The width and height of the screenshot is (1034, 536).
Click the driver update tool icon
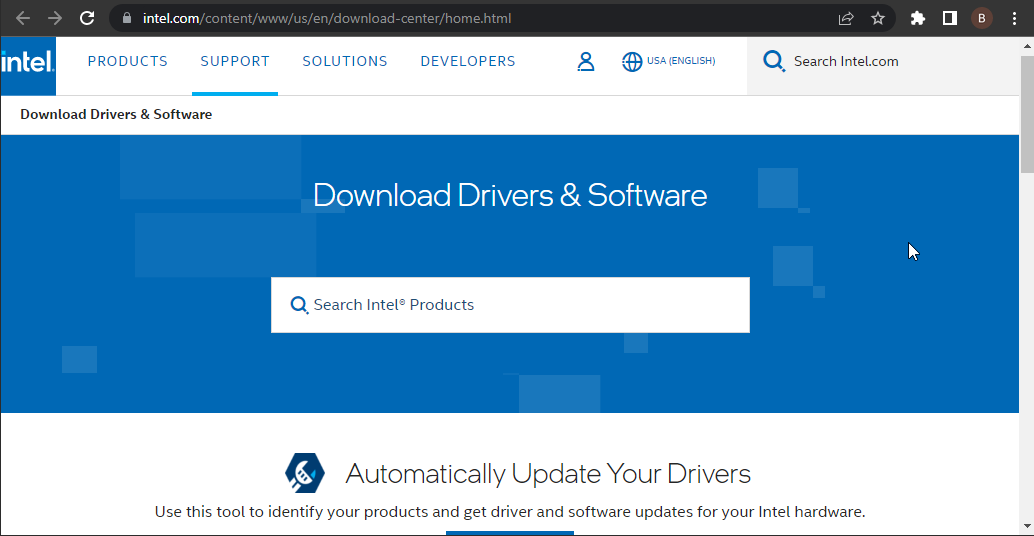tap(305, 473)
